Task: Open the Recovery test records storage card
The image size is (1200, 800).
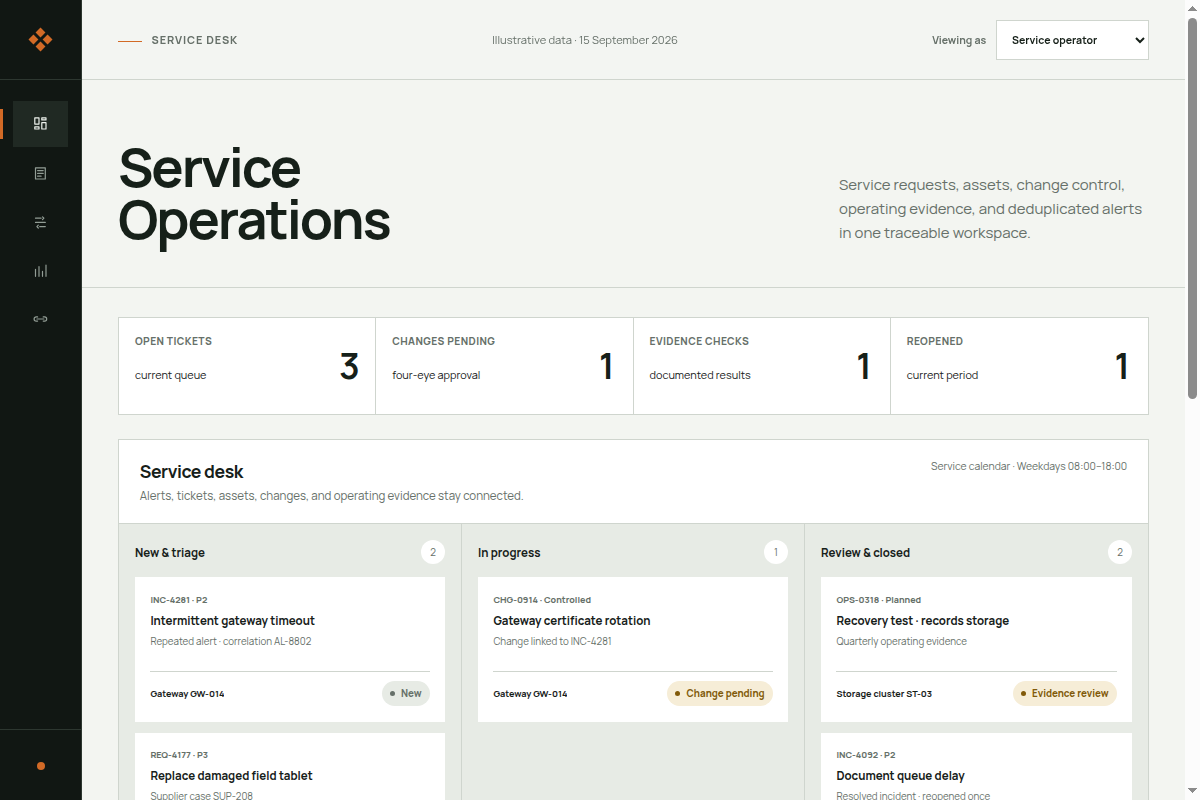Action: click(x=976, y=649)
